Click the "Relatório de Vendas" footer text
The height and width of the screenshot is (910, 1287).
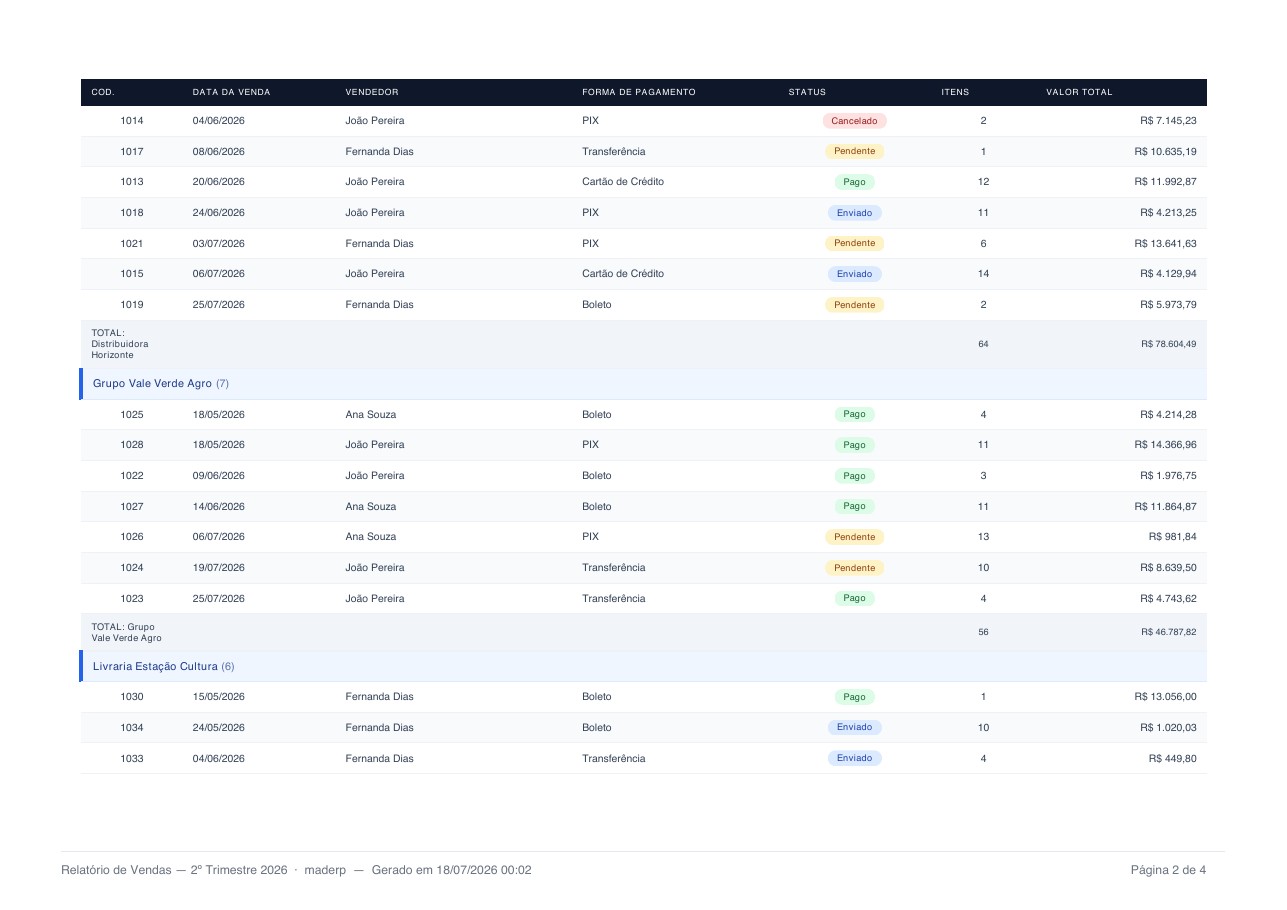pyautogui.click(x=116, y=870)
